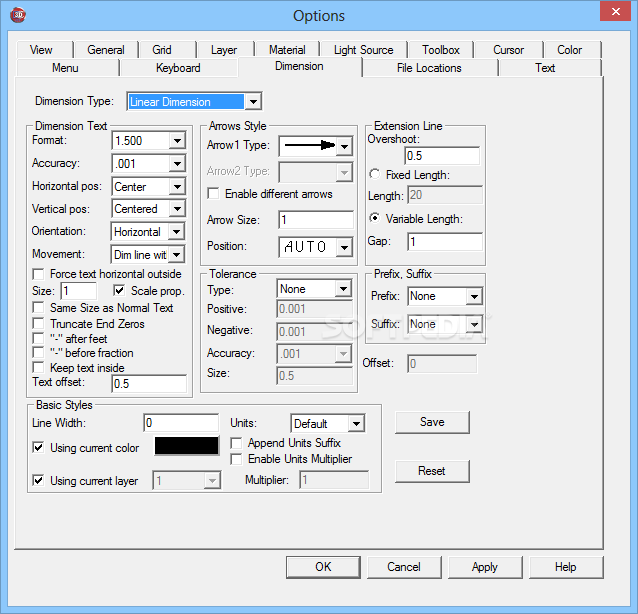638x614 pixels.
Task: Toggle the dash before fraction checkbox
Action: coord(38,353)
